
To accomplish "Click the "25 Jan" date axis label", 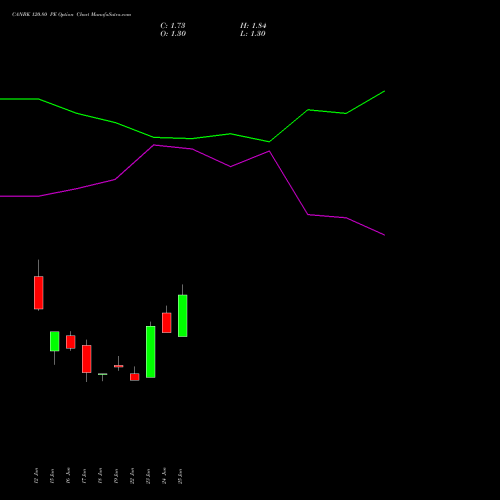I will coord(180,476).
